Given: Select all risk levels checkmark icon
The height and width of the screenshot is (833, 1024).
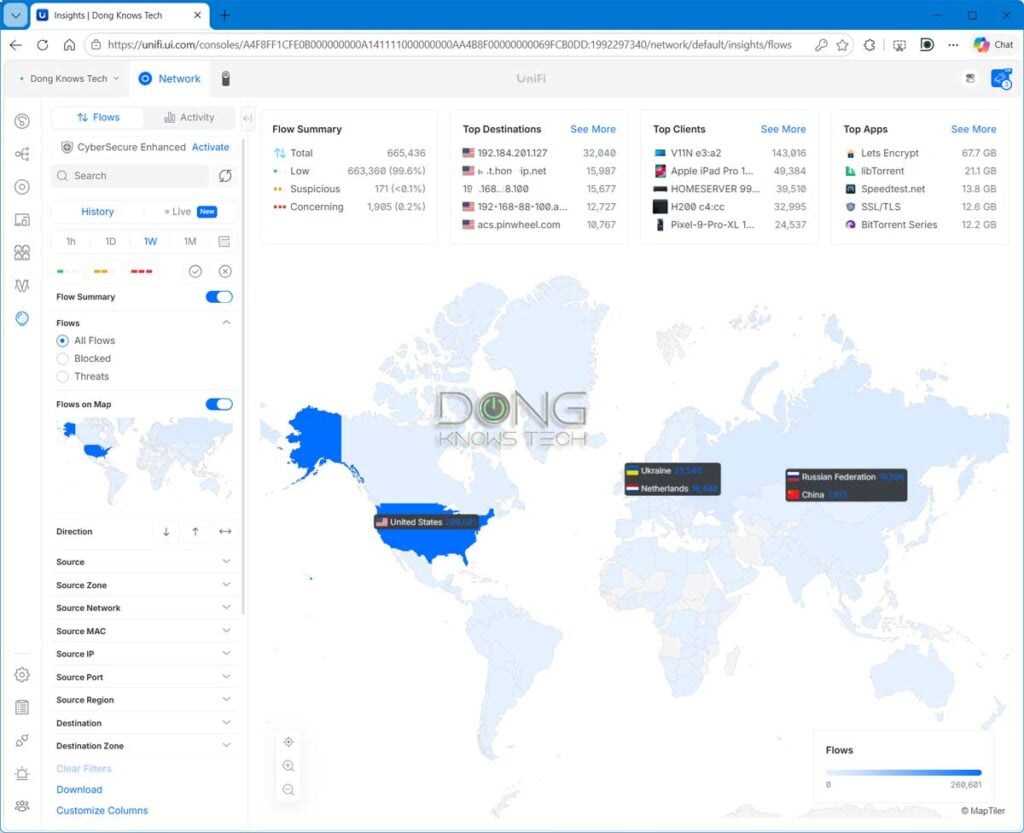Looking at the screenshot, I should coord(195,271).
